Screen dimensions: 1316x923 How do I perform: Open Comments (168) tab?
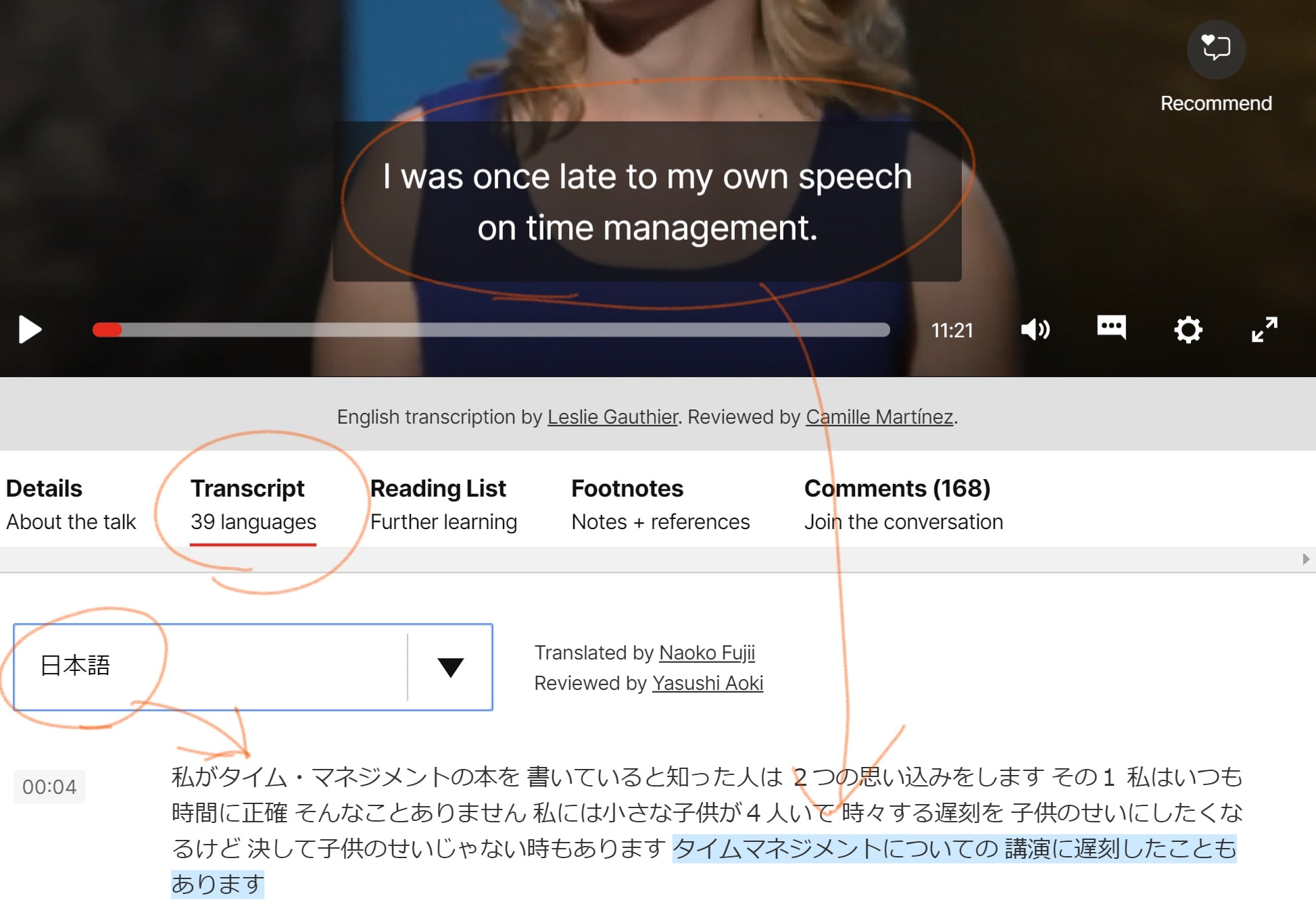coord(903,504)
